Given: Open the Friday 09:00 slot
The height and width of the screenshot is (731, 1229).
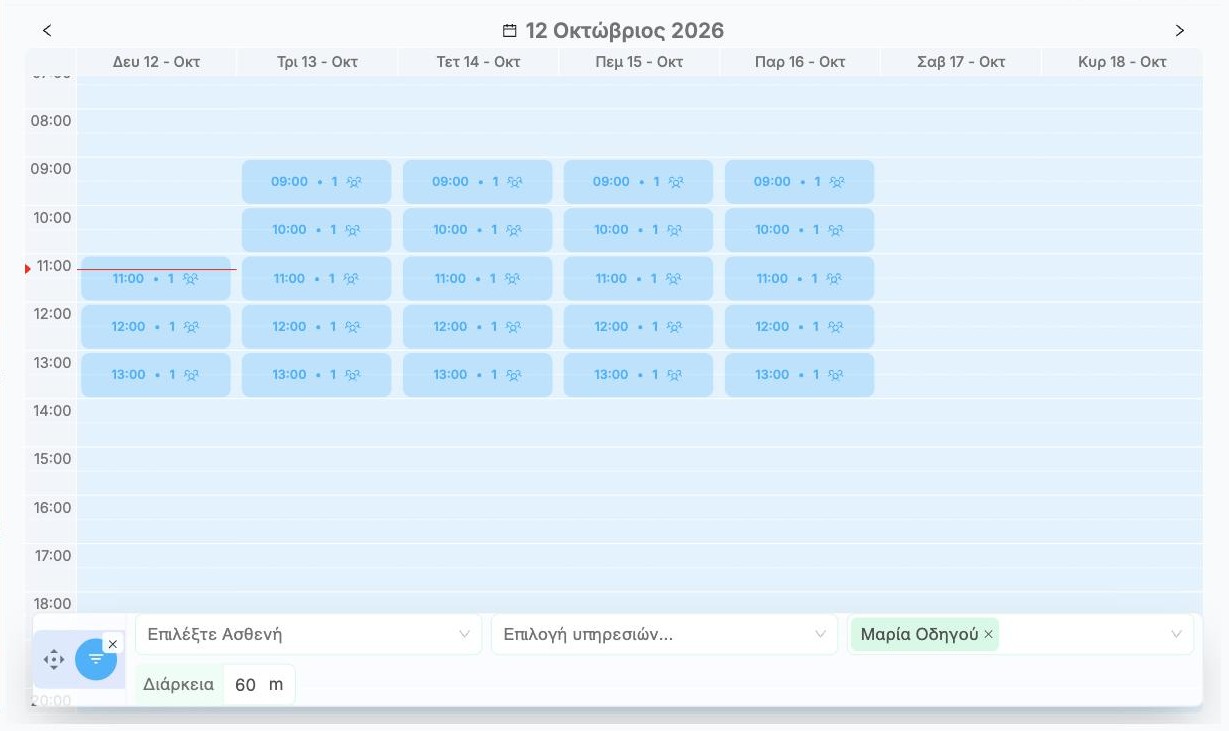Looking at the screenshot, I should tap(800, 182).
